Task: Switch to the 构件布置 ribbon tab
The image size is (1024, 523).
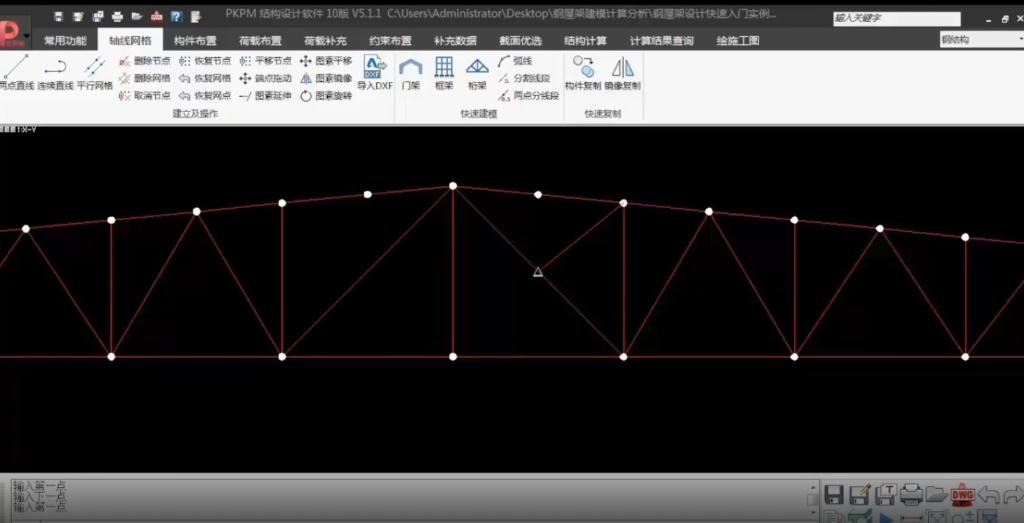Action: (194, 40)
